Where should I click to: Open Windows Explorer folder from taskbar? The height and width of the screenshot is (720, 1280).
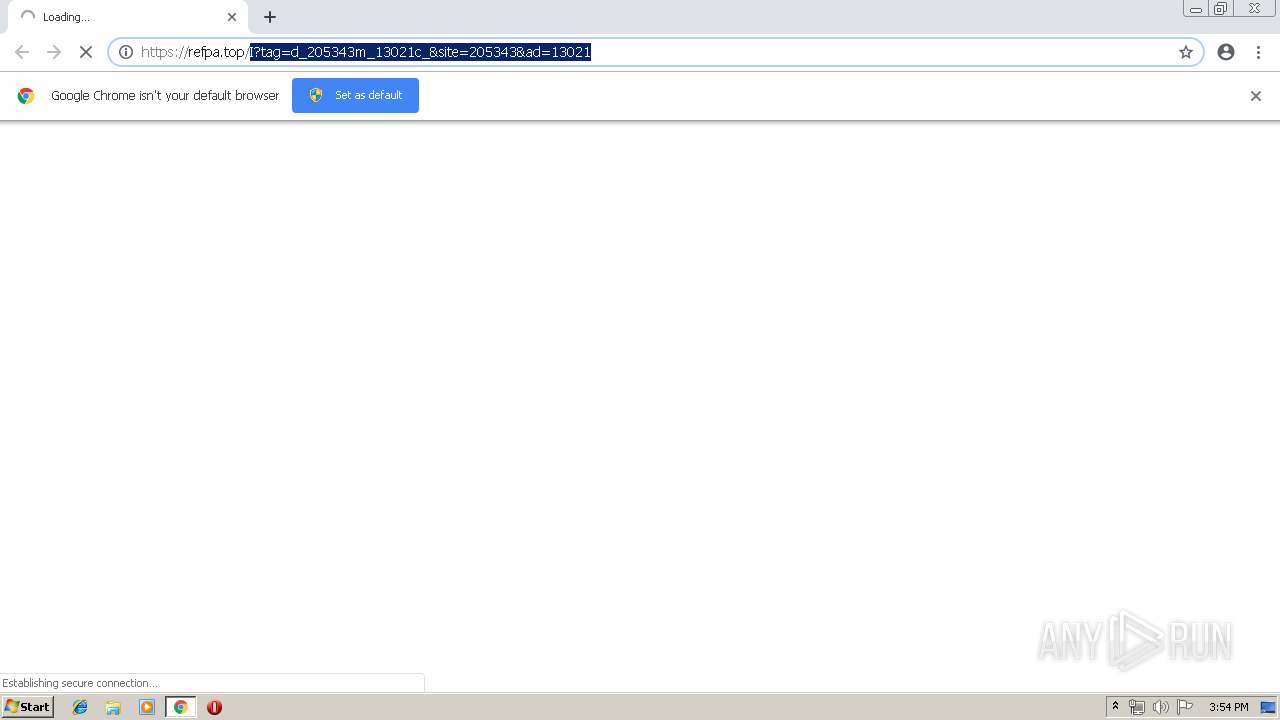click(113, 707)
